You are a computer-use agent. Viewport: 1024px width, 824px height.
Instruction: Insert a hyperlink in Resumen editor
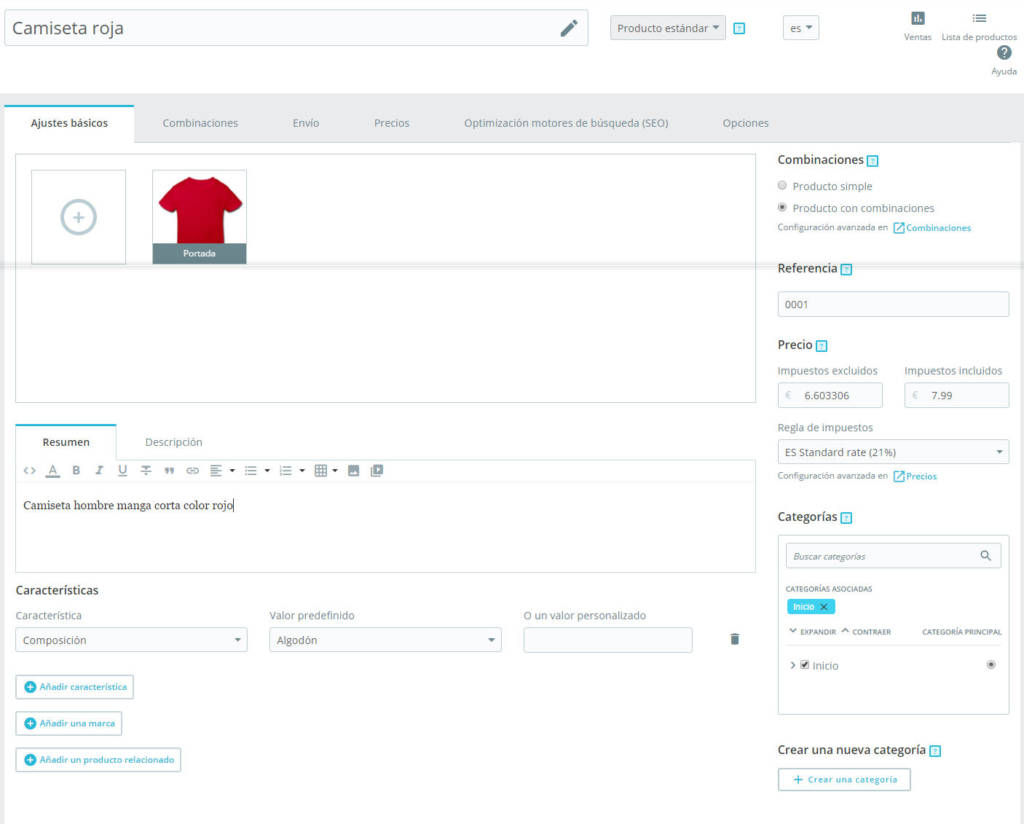tap(192, 470)
